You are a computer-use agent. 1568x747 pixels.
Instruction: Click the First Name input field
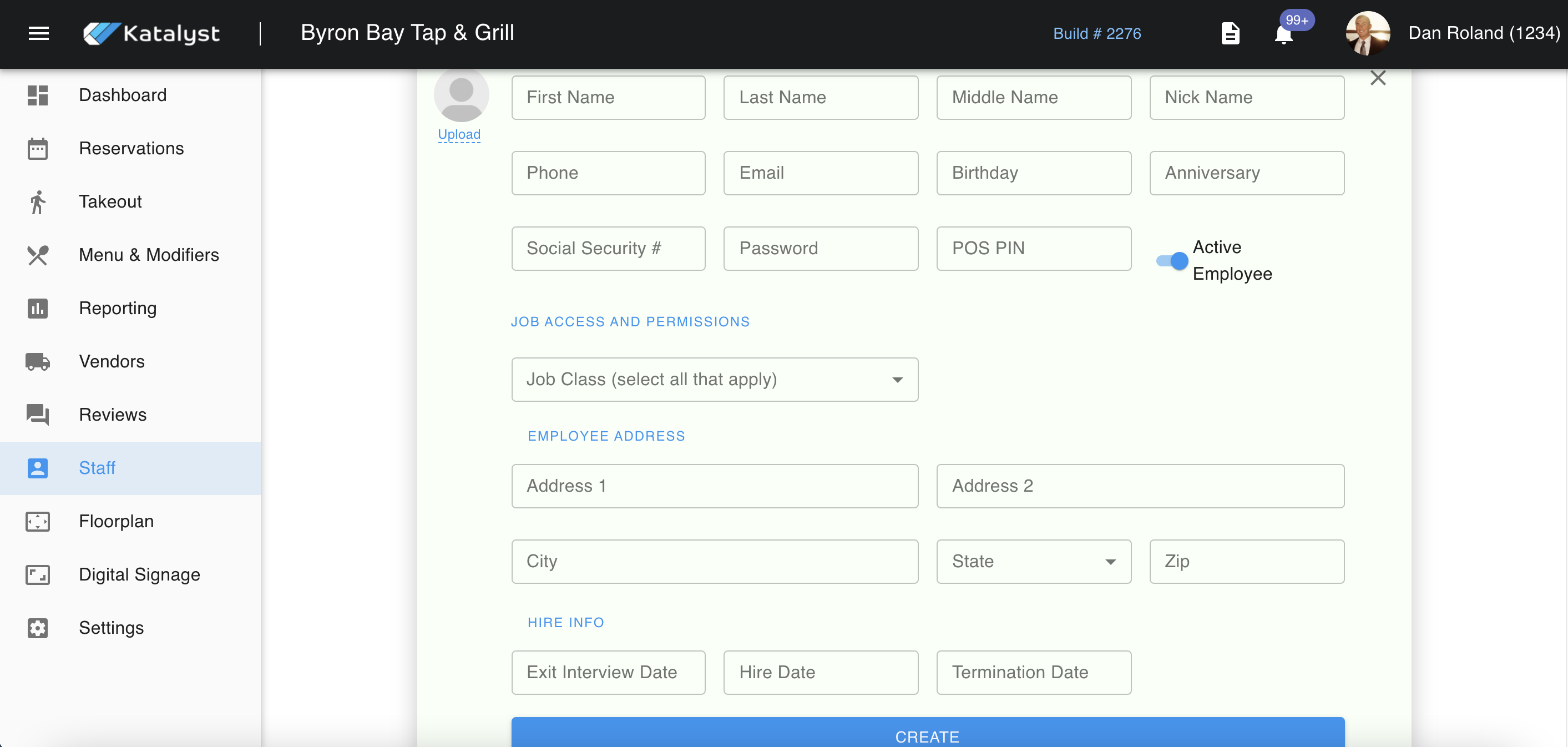(608, 98)
